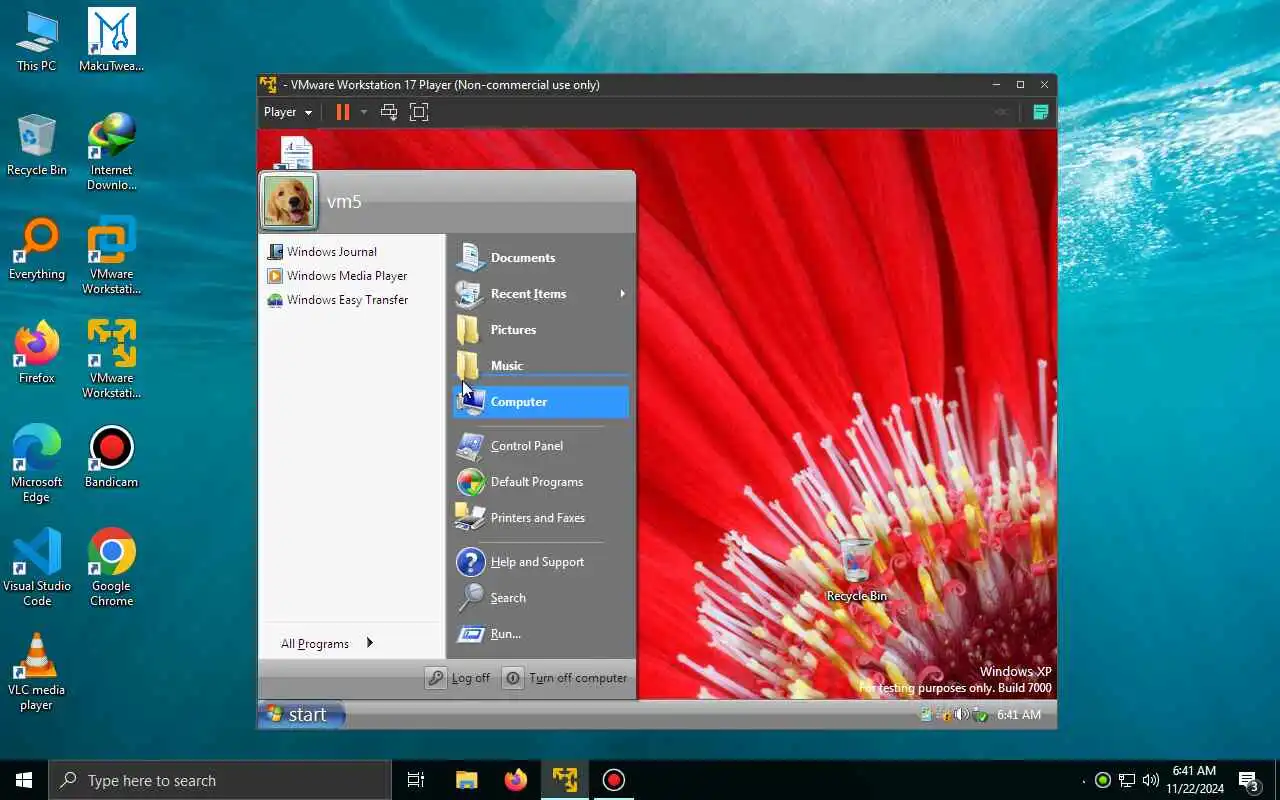The width and height of the screenshot is (1280, 800).
Task: Select blue VMware Workstation desktop icon
Action: [x=112, y=257]
